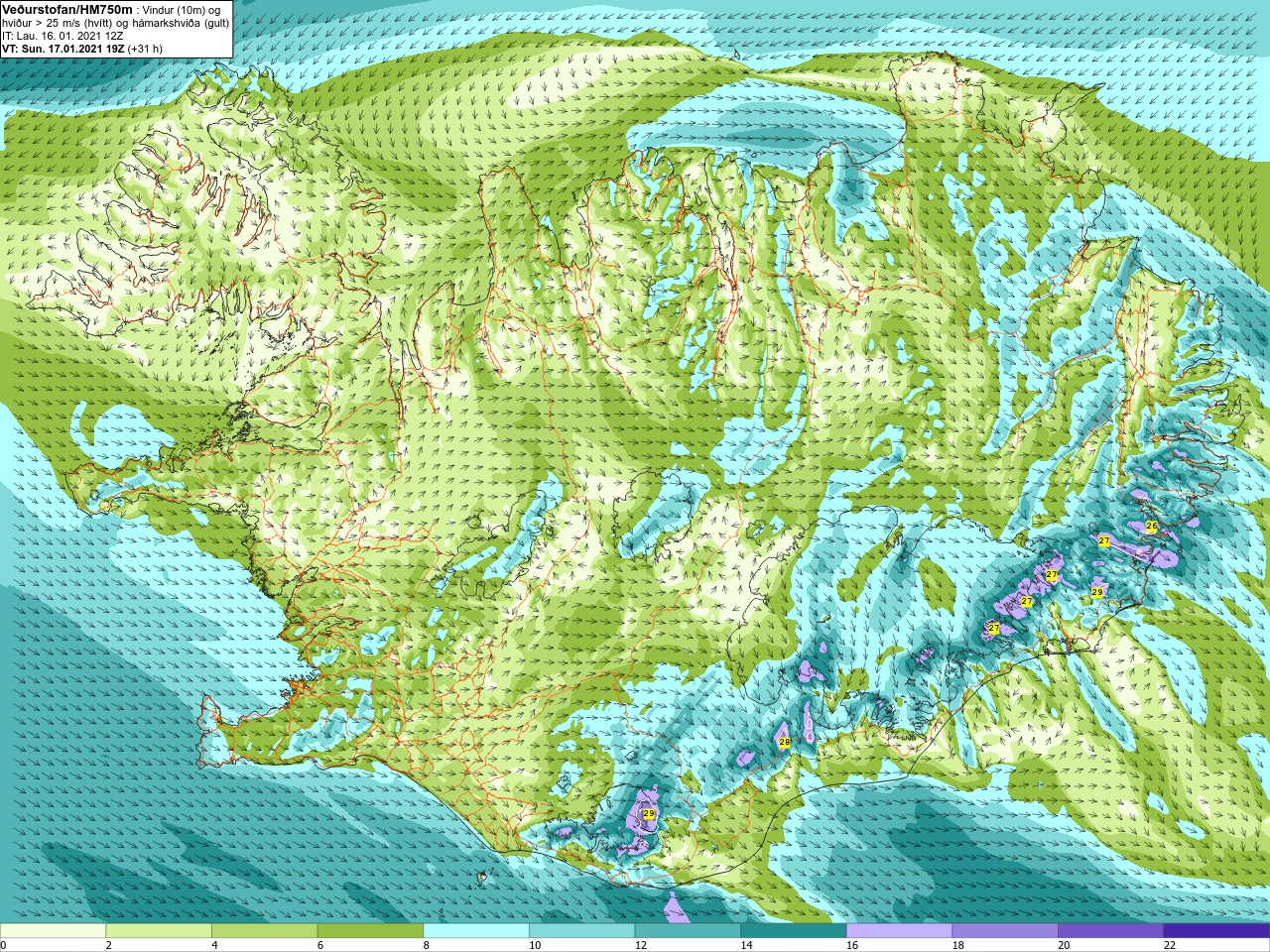
Task: Click the legend tick number 16
Action: pos(852,945)
